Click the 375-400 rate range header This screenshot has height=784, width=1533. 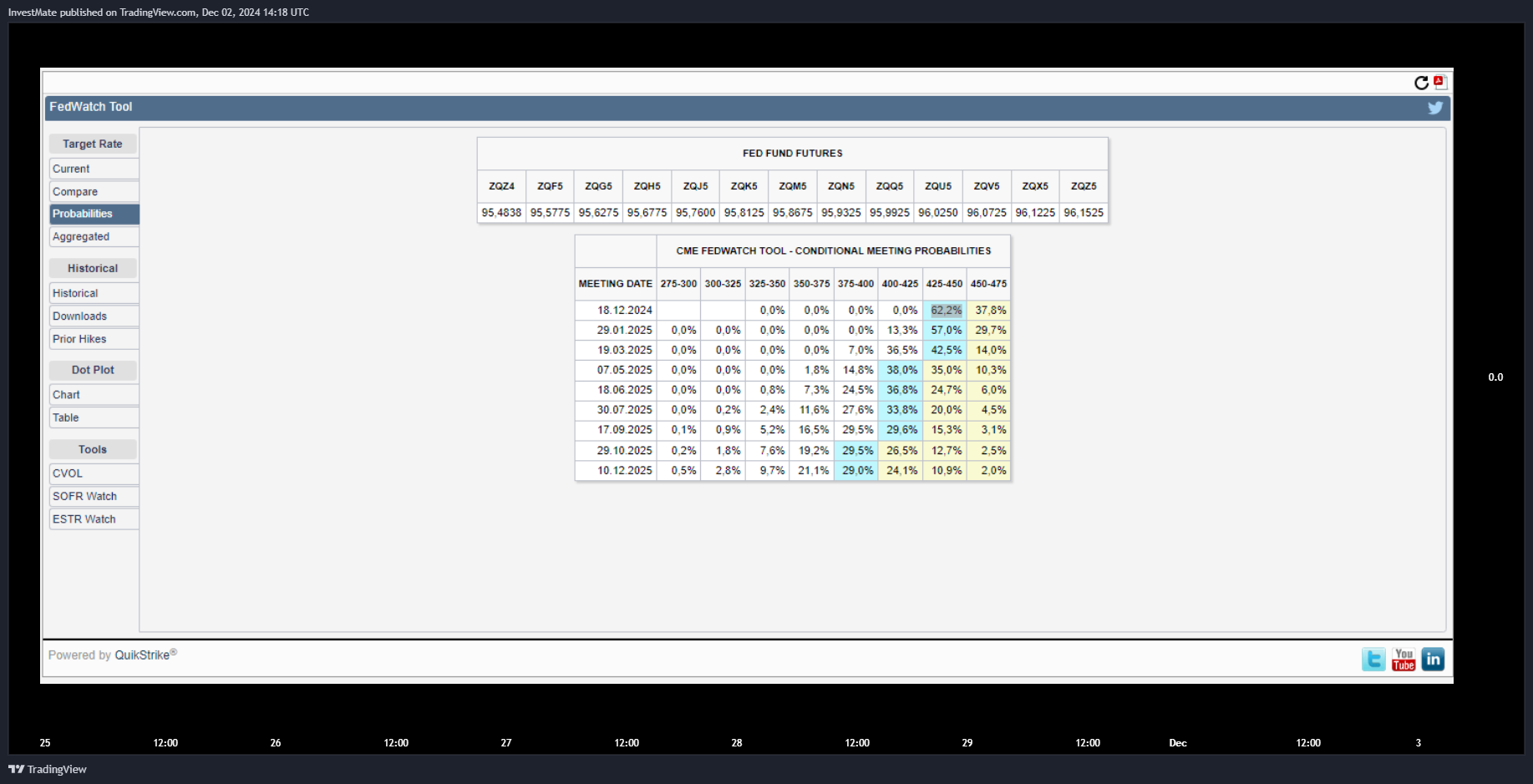point(855,284)
